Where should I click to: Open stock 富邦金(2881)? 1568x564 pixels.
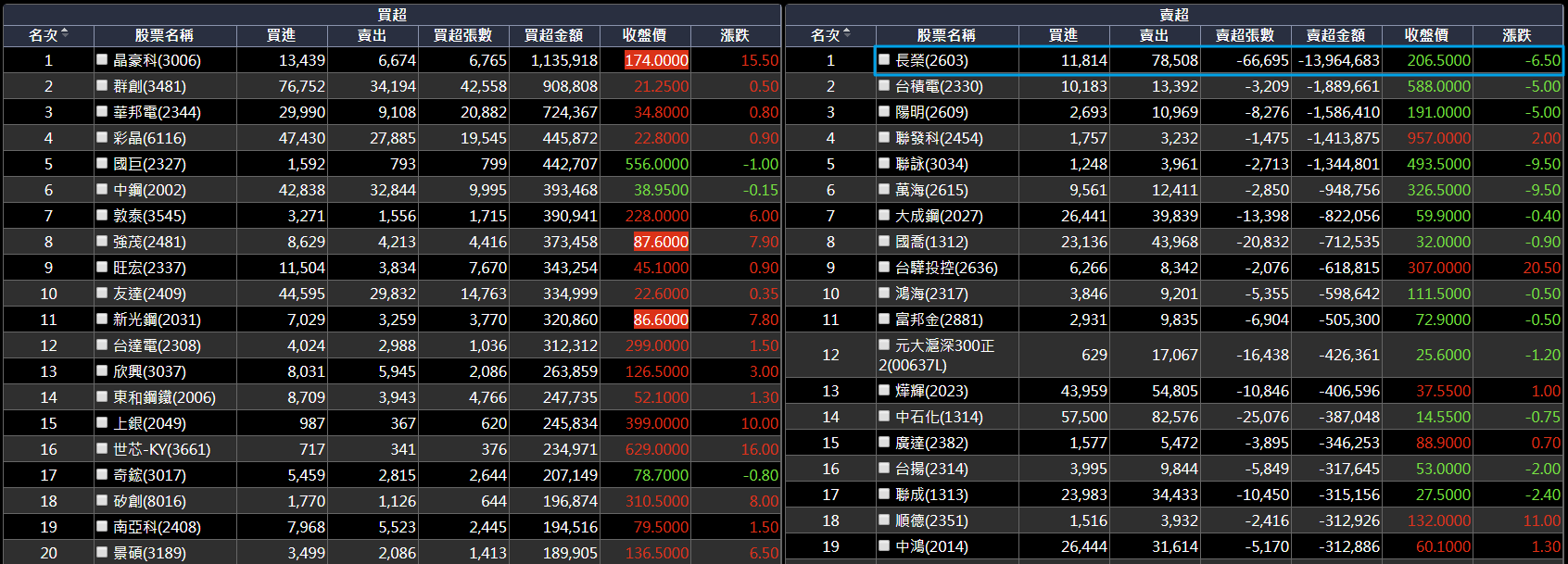939,320
